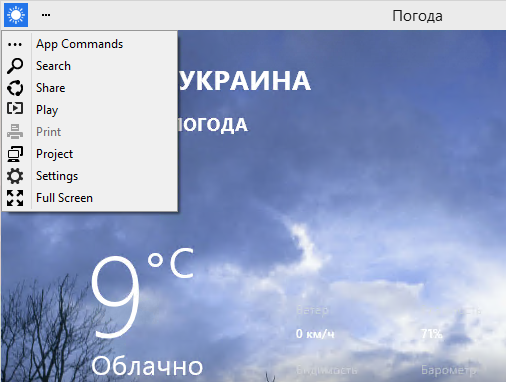Open the title bar ellipsis menu
This screenshot has height=382, width=506.
(46, 15)
